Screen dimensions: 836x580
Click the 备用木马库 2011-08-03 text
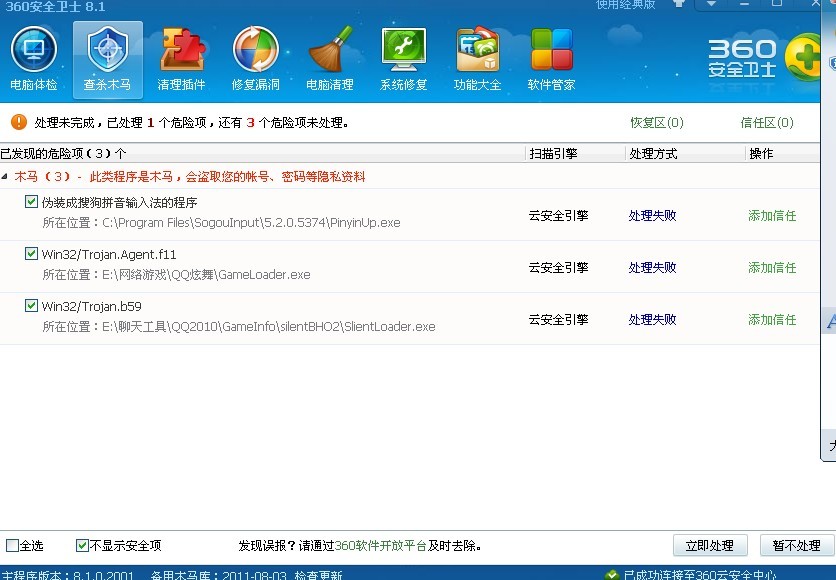pos(219,575)
